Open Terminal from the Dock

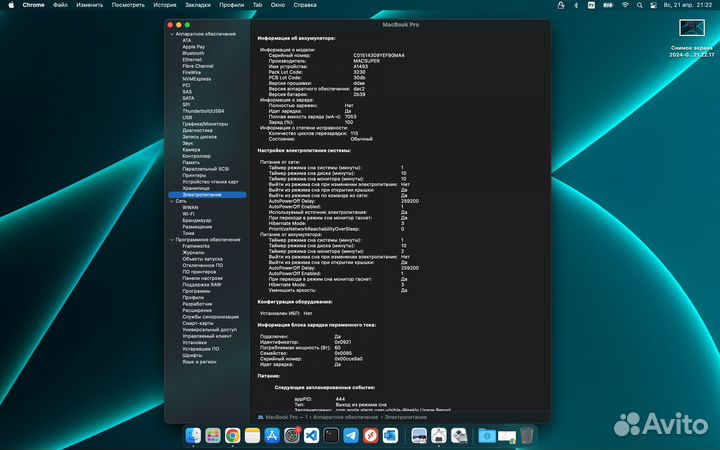tap(331, 435)
